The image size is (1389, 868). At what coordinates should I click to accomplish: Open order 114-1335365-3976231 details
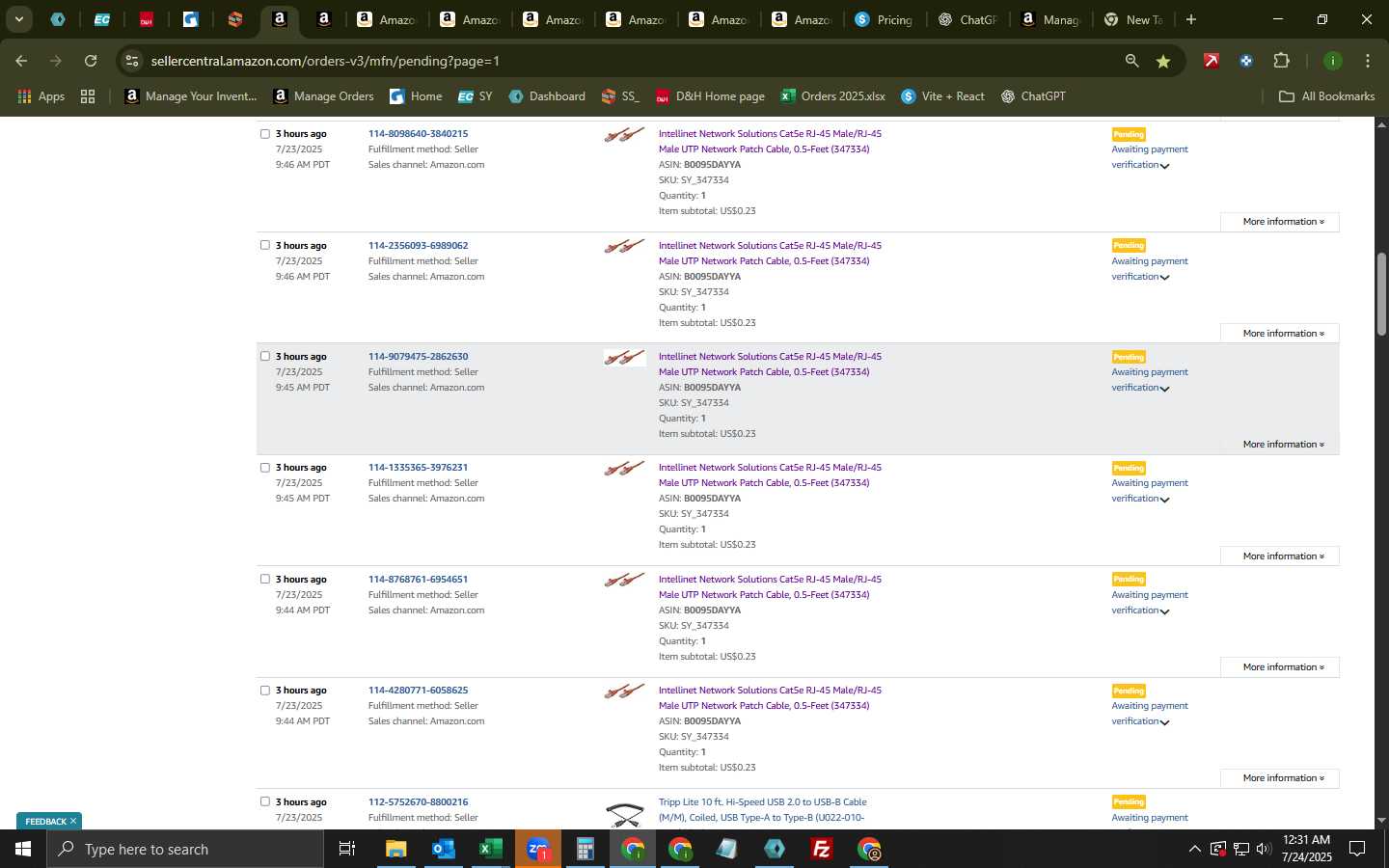pyautogui.click(x=418, y=468)
